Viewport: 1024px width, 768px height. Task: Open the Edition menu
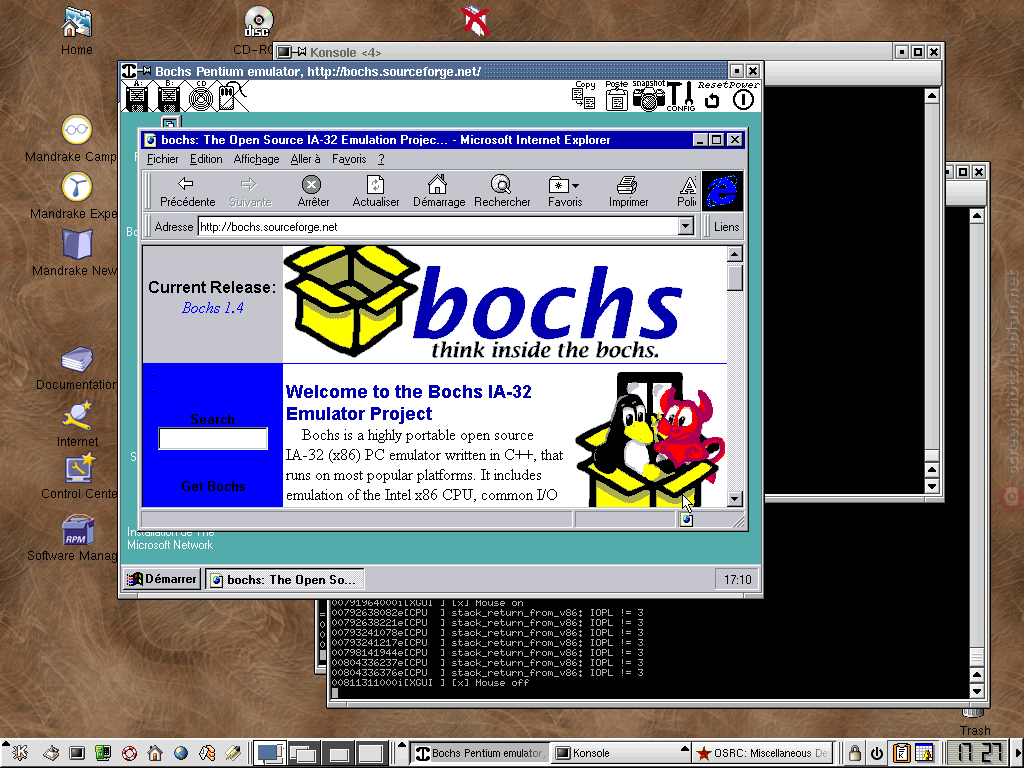pyautogui.click(x=206, y=159)
